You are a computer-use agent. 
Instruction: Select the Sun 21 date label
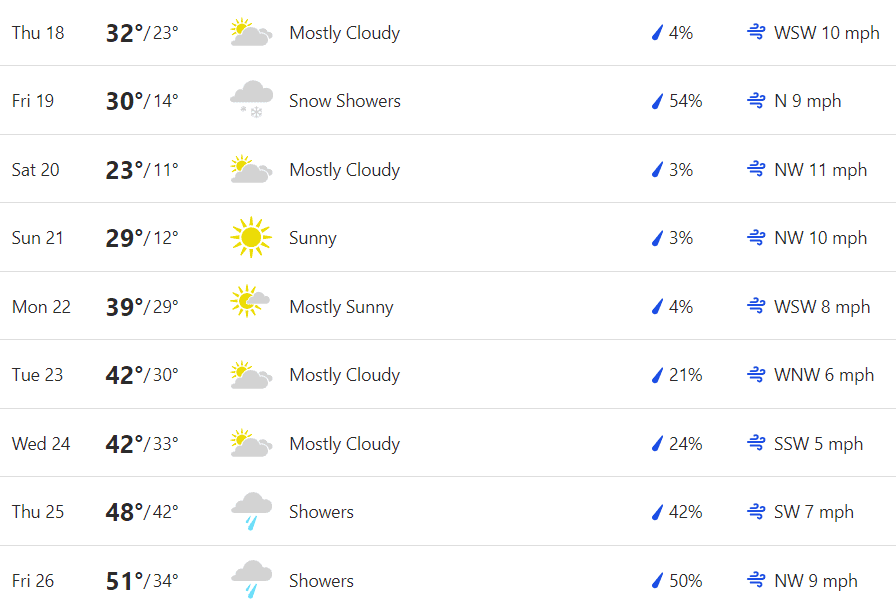point(38,238)
